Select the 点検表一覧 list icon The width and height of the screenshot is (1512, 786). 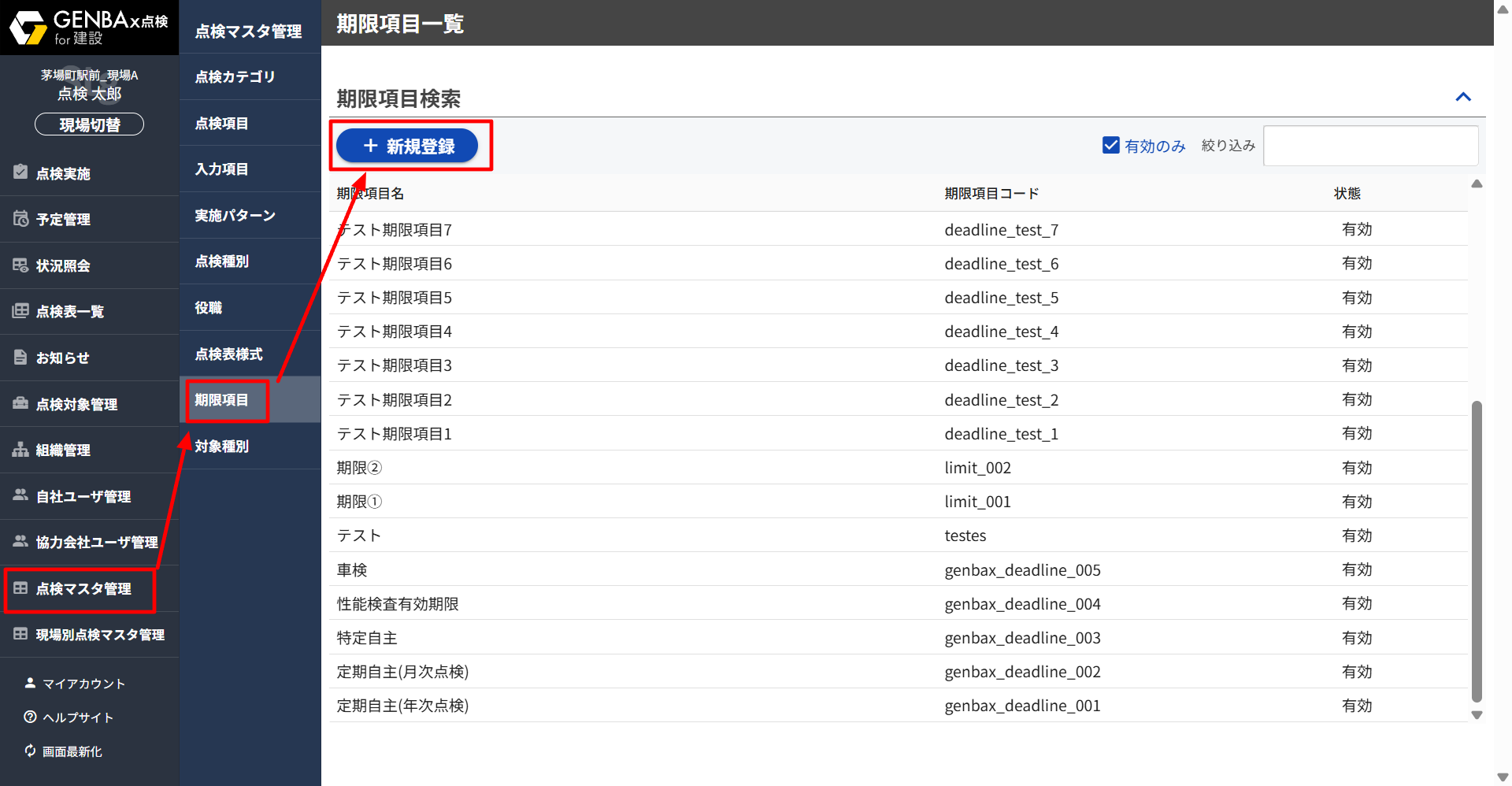coord(20,311)
